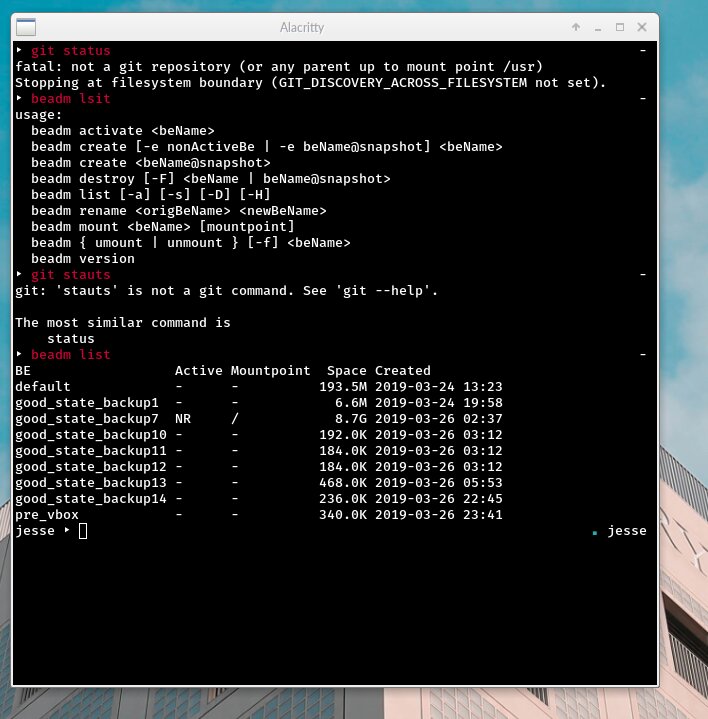Image resolution: width=708 pixels, height=719 pixels.
Task: Click 'The most similar command is' line
Action: coord(122,323)
